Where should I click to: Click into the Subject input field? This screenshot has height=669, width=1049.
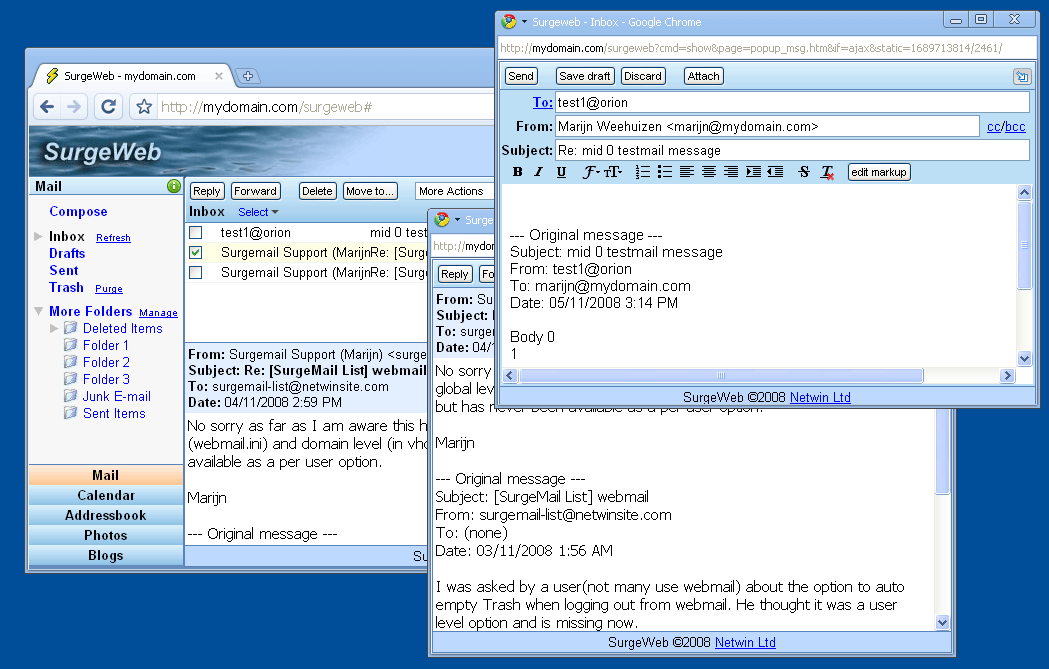(x=791, y=150)
